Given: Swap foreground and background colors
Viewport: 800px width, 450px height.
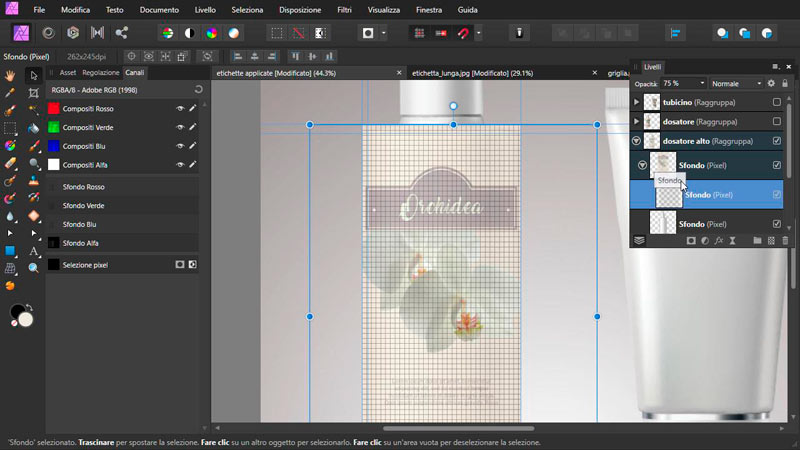Looking at the screenshot, I should point(30,308).
